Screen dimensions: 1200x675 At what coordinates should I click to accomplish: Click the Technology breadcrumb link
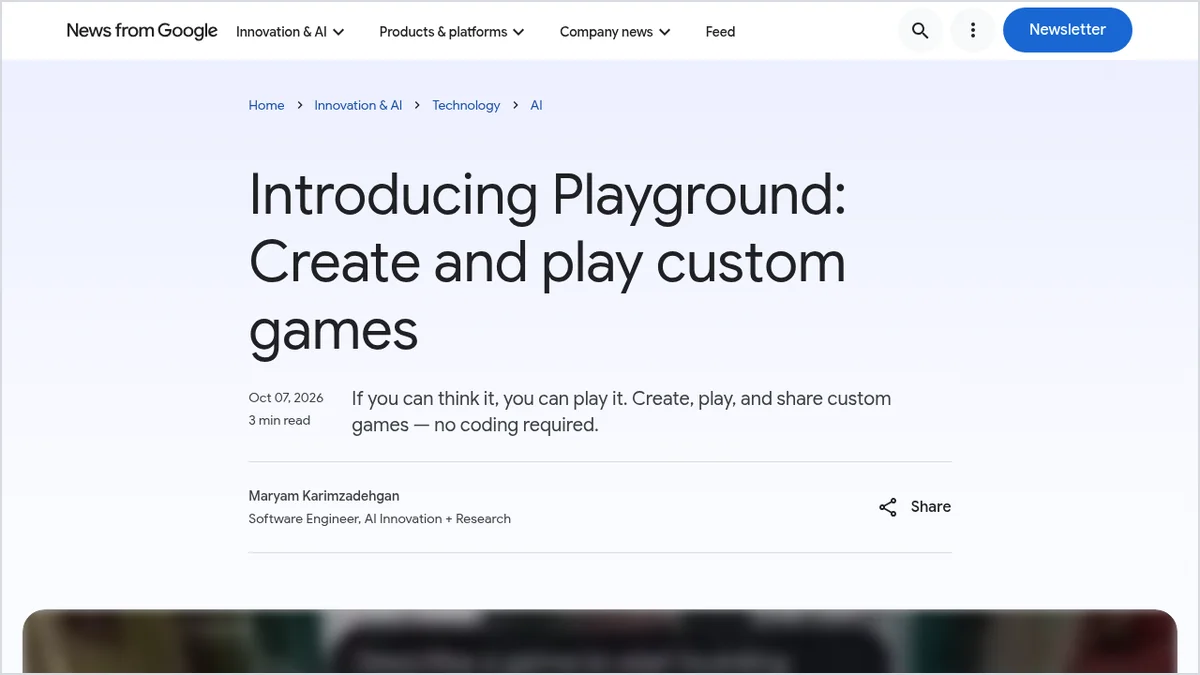(466, 105)
